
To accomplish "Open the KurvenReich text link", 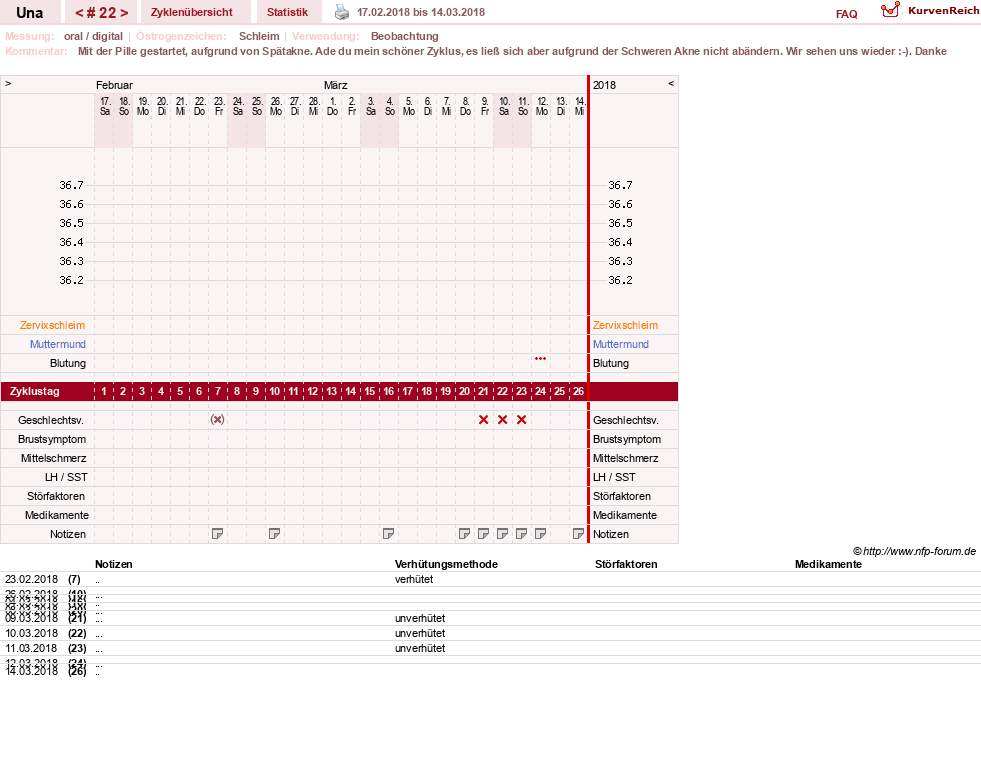I will 943,11.
